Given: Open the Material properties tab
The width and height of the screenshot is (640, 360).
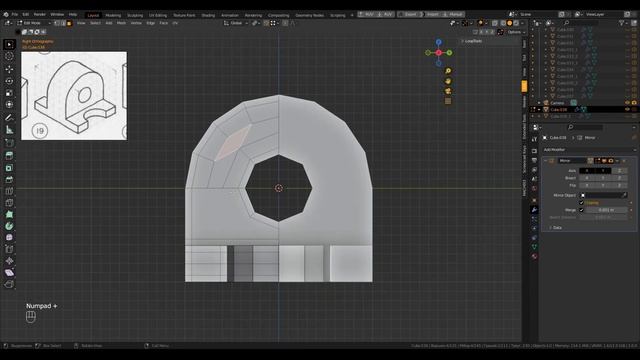Looking at the screenshot, I should (x=534, y=257).
